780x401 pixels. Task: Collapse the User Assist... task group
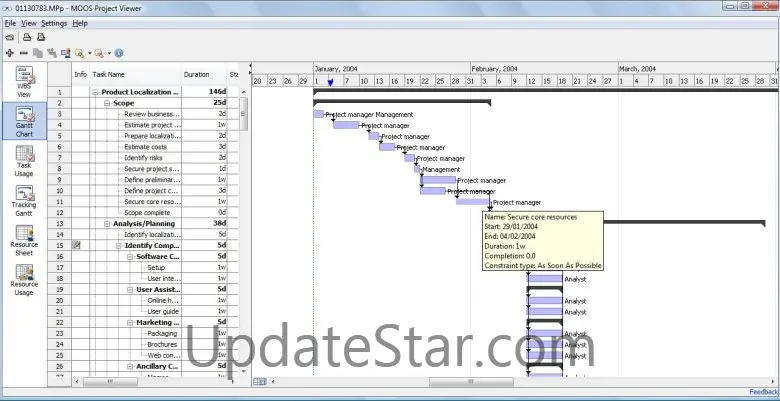pos(130,290)
